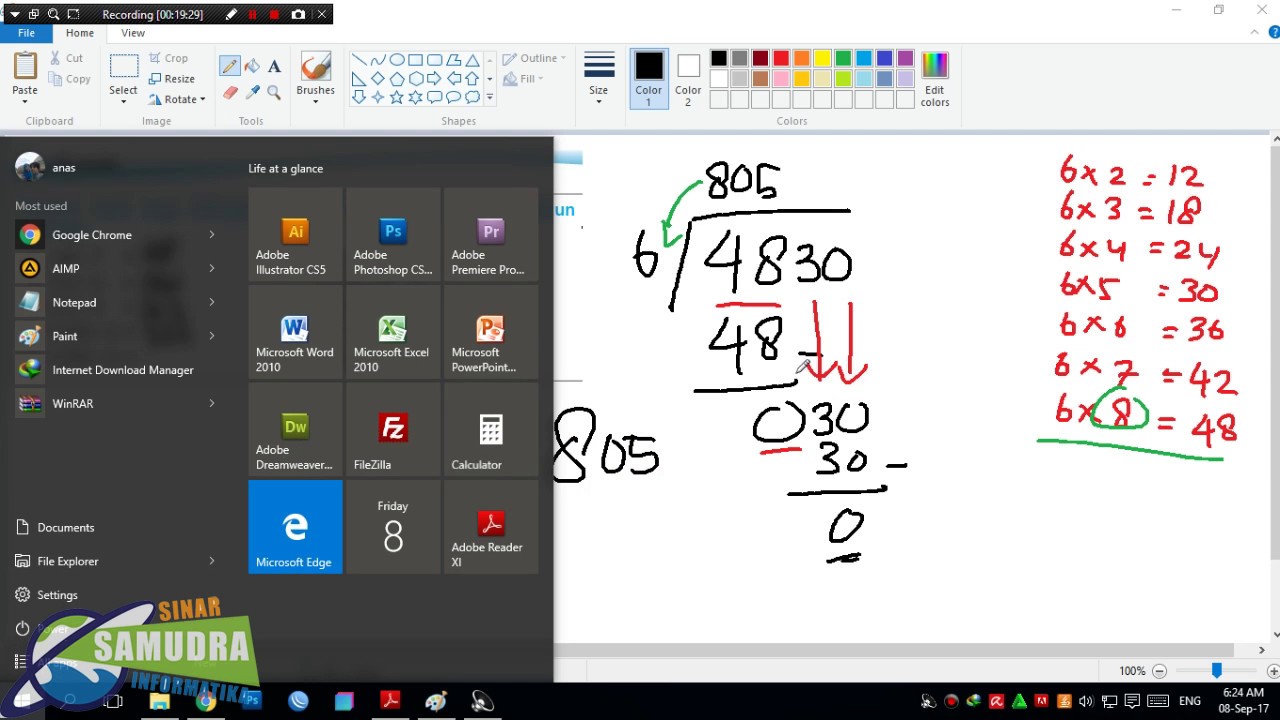Pick the Hexagon shape

[x=416, y=78]
